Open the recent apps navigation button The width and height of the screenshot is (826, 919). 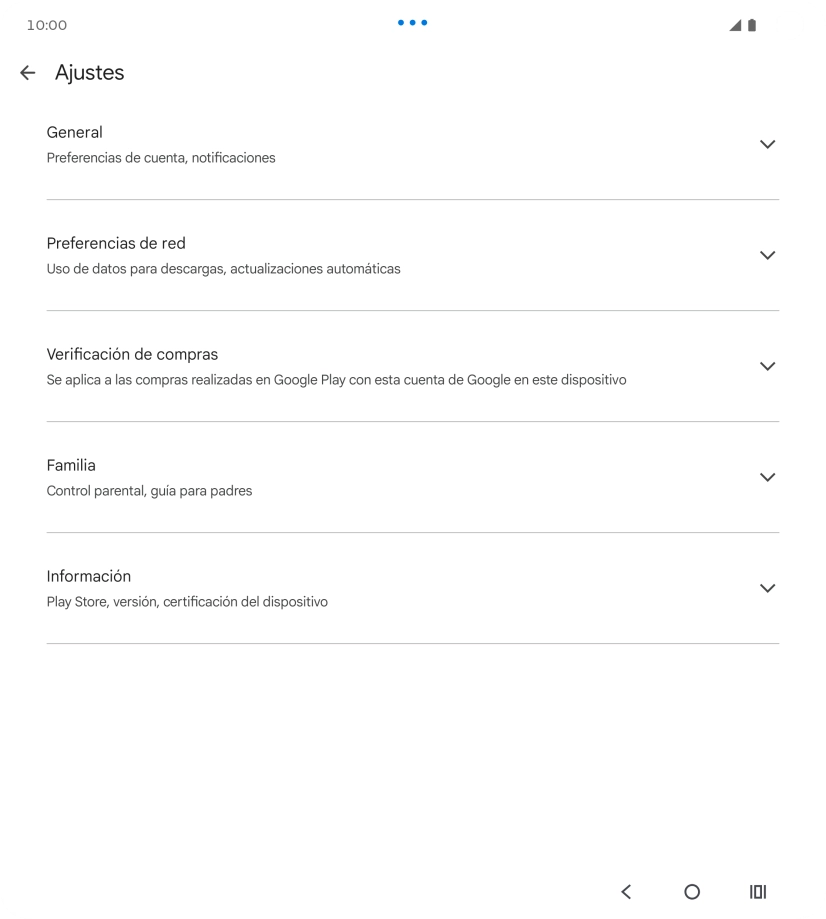click(x=757, y=891)
